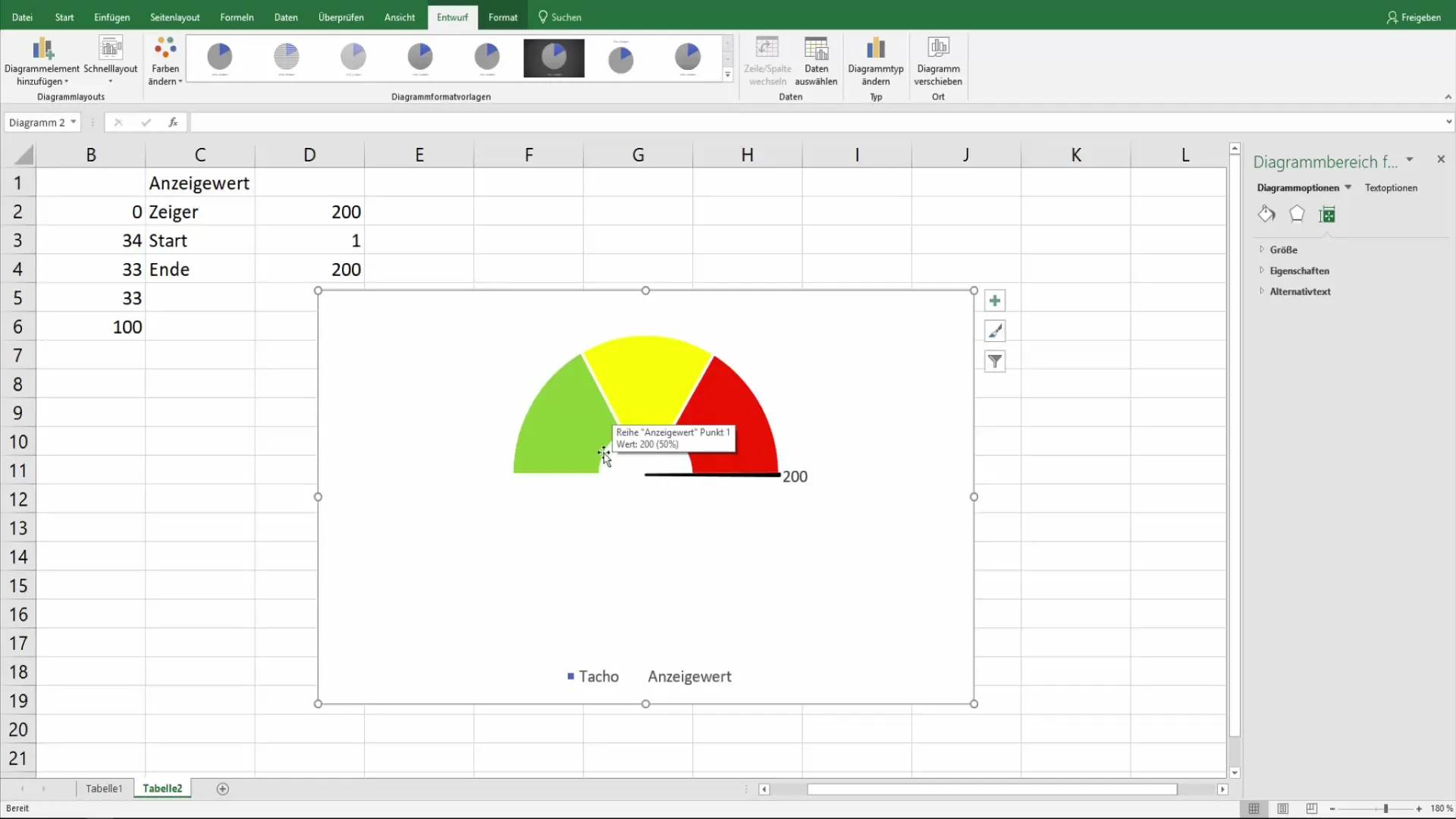Select the first chart style thumbnail
This screenshot has height=819, width=1456.
click(220, 58)
